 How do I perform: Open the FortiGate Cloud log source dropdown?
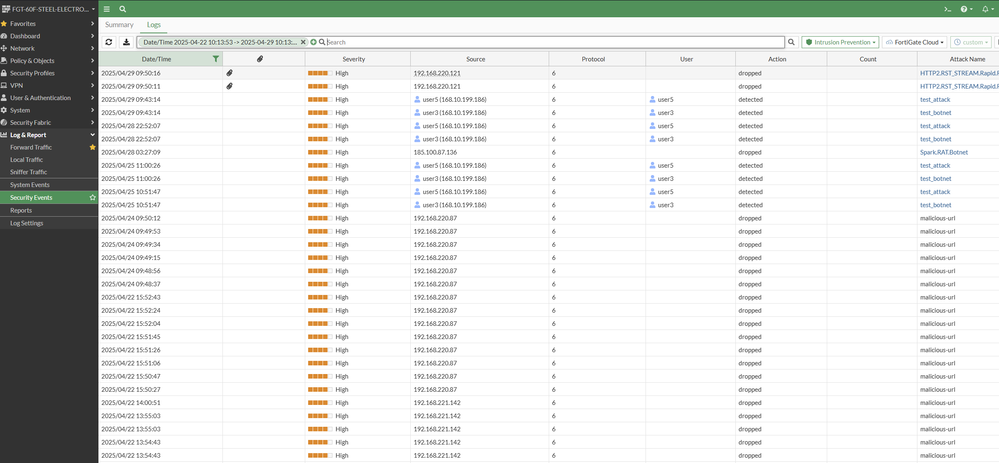tap(913, 42)
